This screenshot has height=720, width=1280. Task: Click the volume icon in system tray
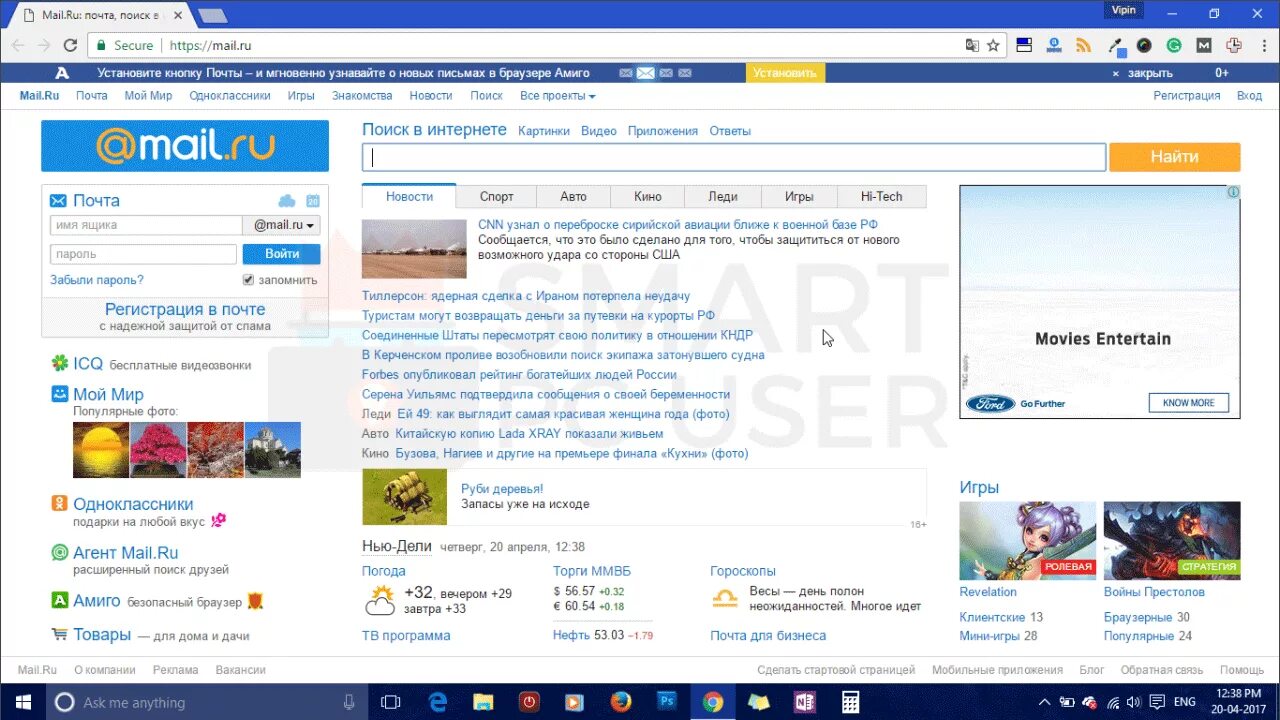click(1133, 702)
